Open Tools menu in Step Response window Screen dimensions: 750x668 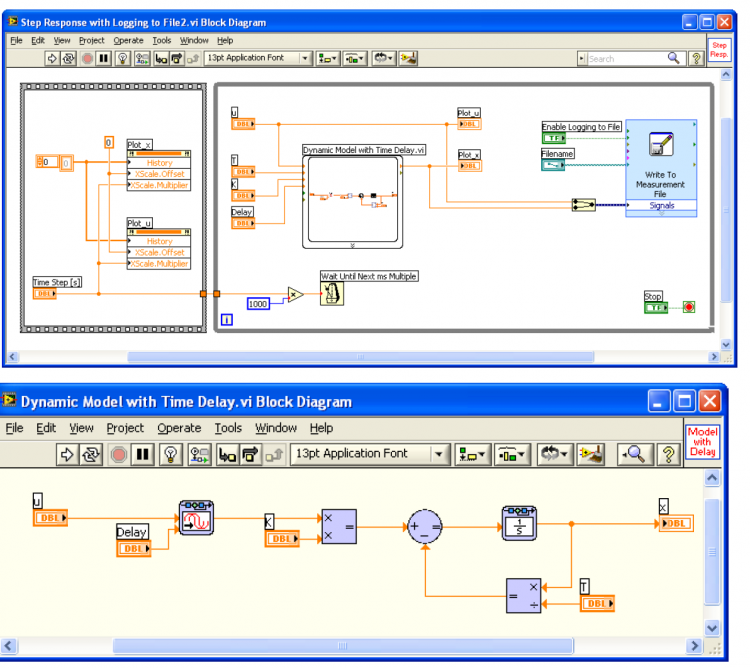pyautogui.click(x=162, y=40)
